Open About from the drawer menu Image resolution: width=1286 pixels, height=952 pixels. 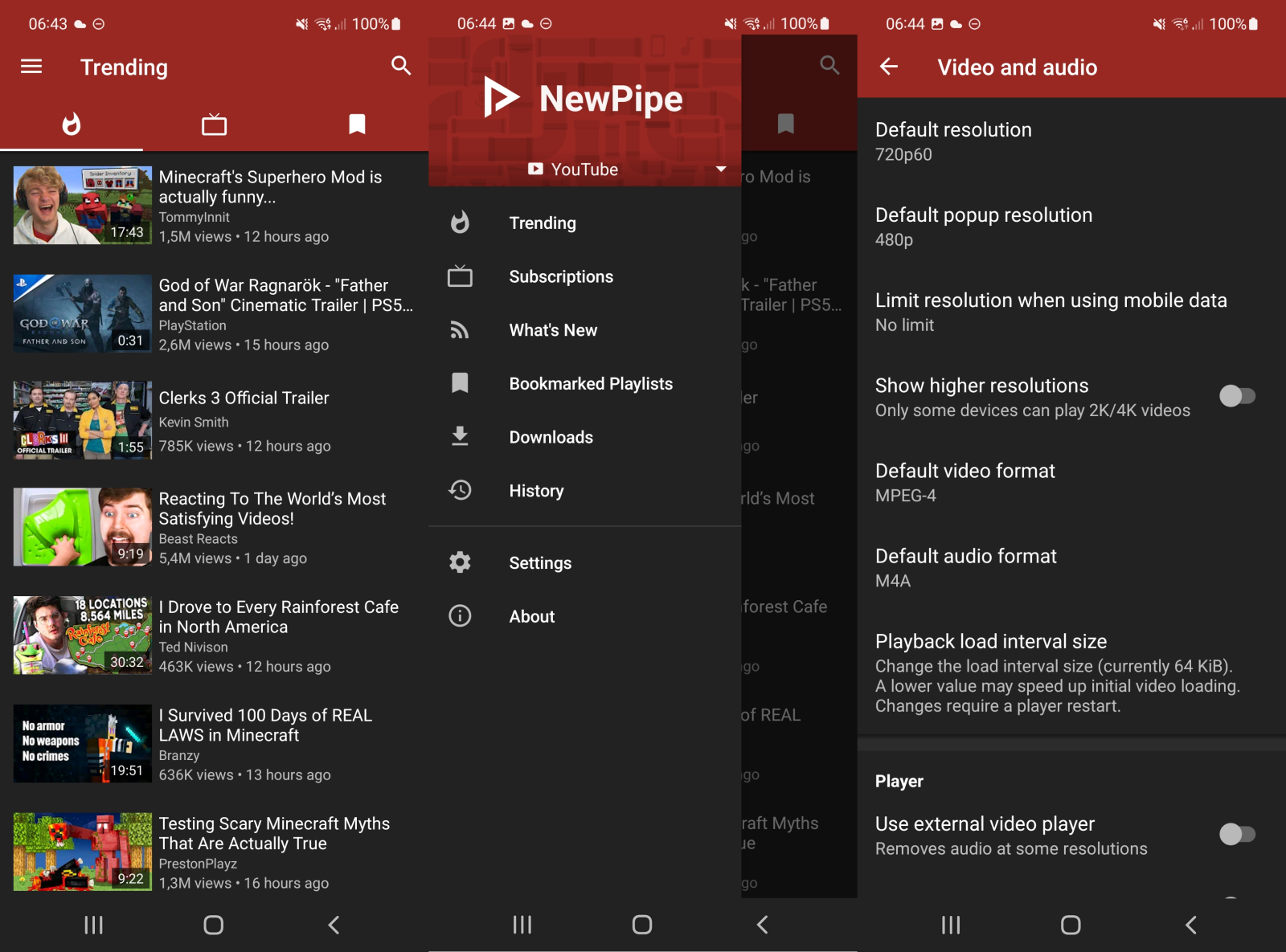[584, 616]
